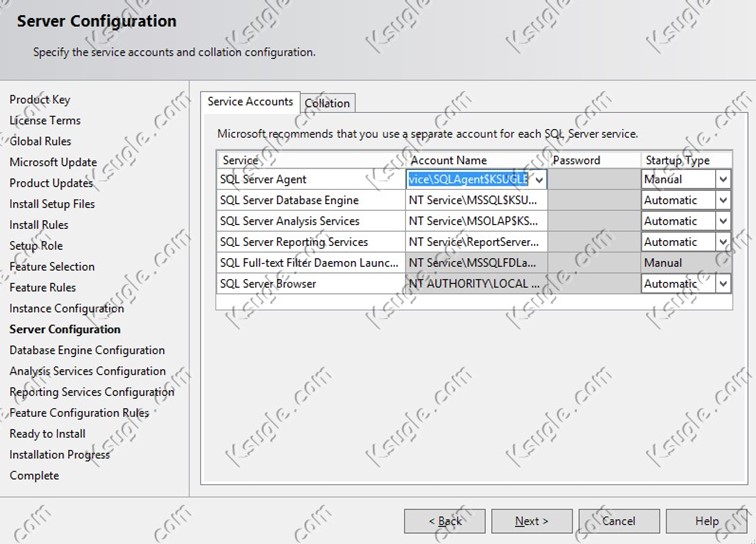
Task: Select the Service Accounts tab
Action: 250,102
